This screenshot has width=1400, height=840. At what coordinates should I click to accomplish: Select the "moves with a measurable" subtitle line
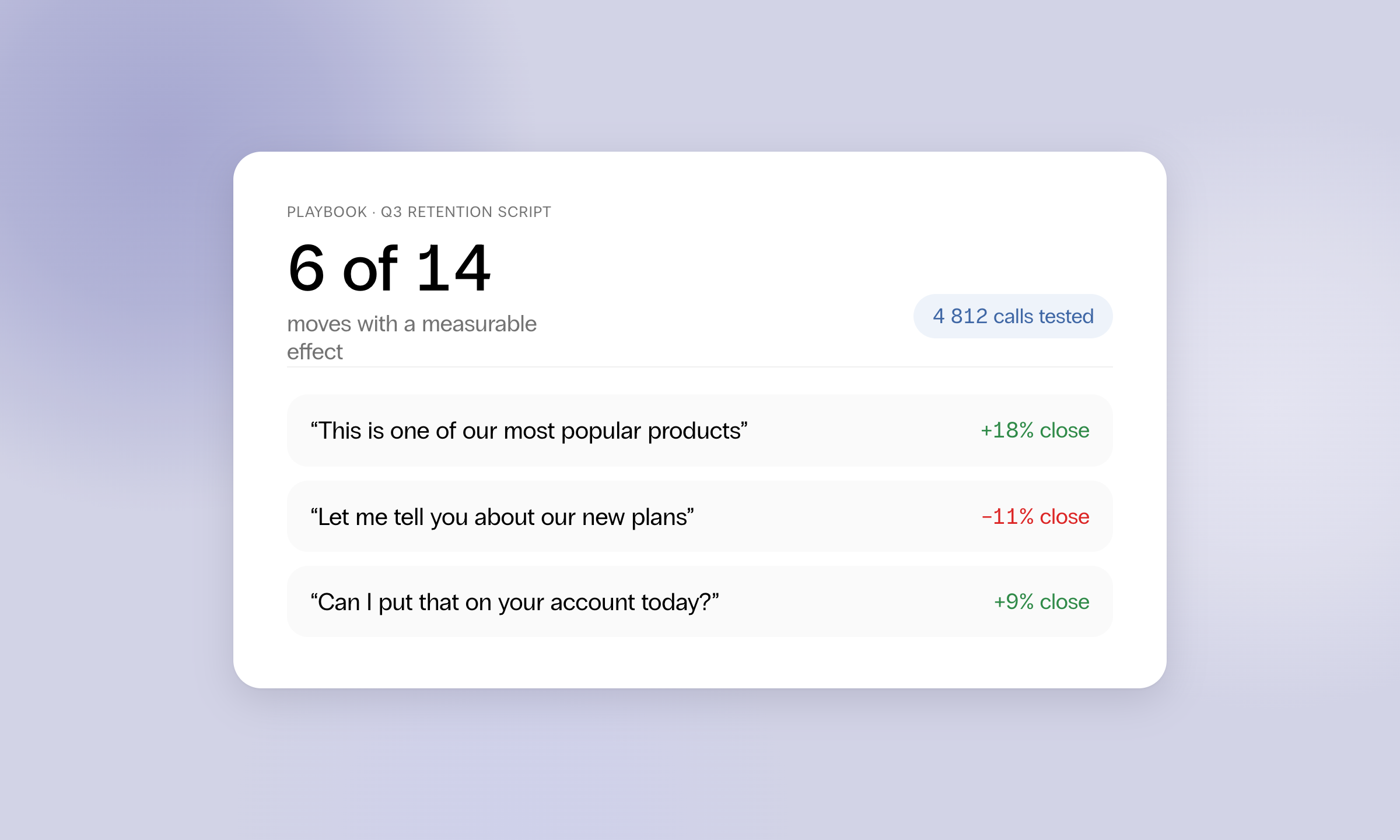tap(412, 324)
